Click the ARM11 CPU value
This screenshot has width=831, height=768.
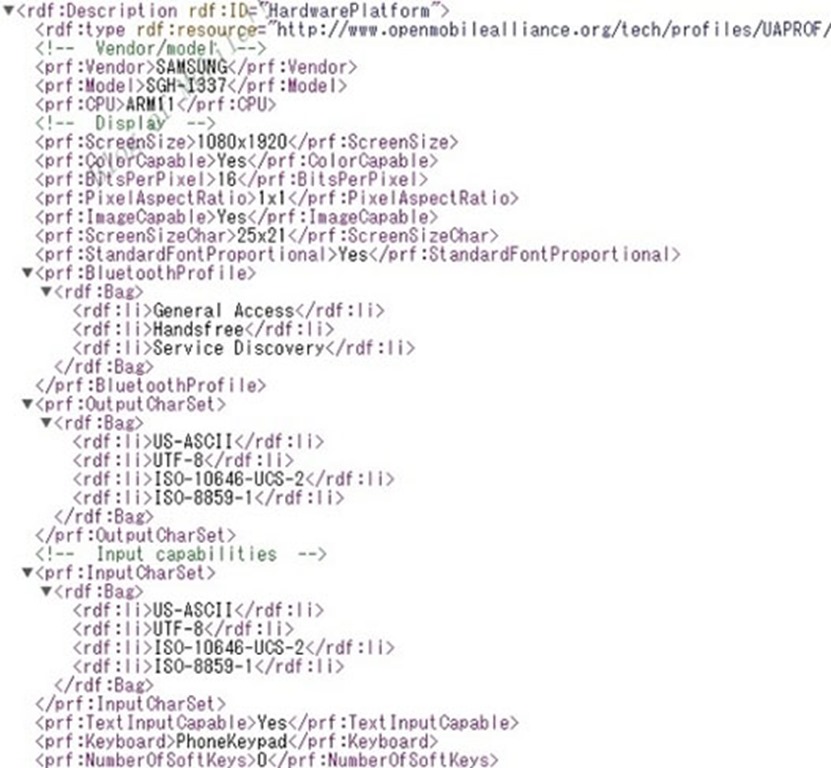tap(150, 104)
